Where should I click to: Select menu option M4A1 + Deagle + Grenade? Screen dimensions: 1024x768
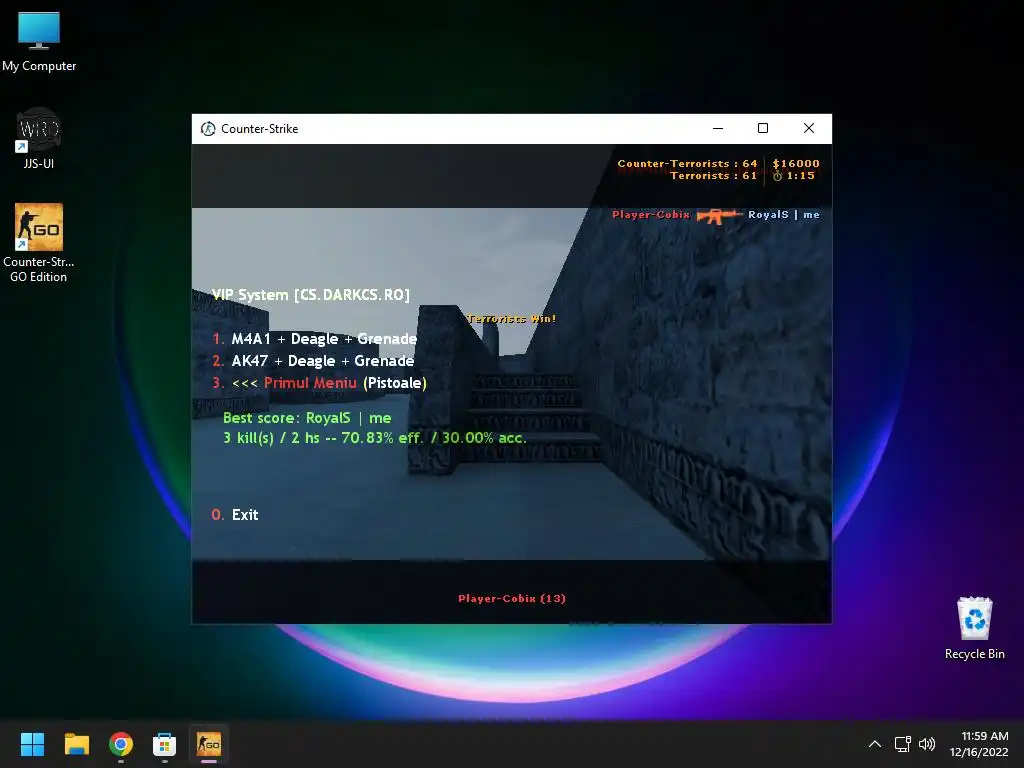(x=315, y=339)
